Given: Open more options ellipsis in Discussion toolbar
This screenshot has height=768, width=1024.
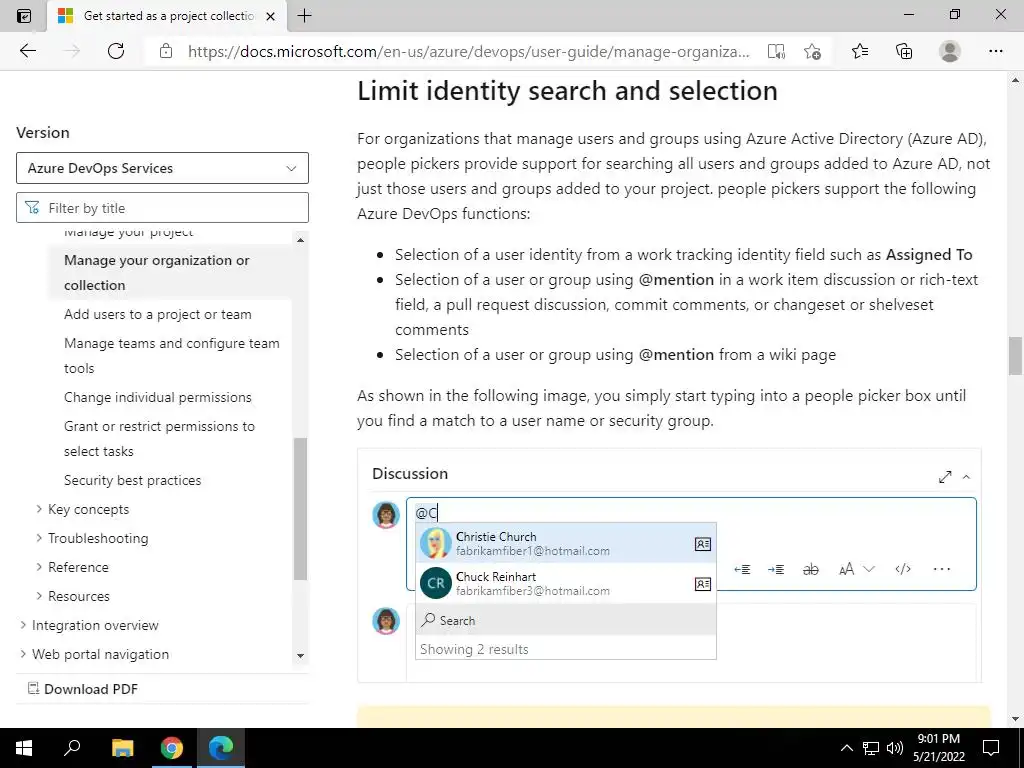Looking at the screenshot, I should tap(942, 569).
